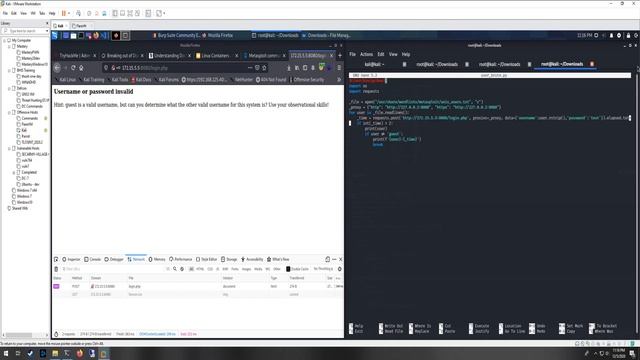Open NetHunter bookmark
This screenshot has height=360, width=640.
(x=241, y=80)
